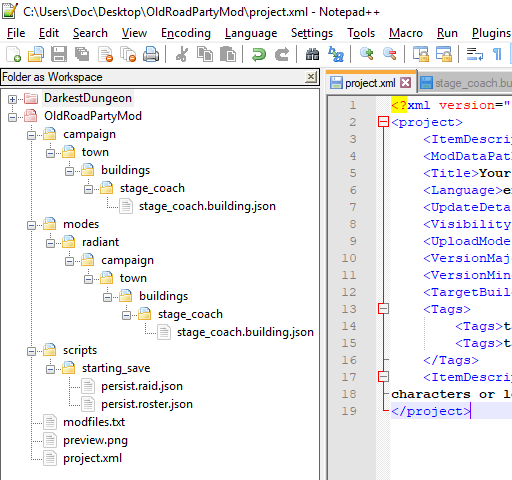Select persist.raid.json in the tree
Image resolution: width=512 pixels, height=480 pixels.
pos(142,386)
